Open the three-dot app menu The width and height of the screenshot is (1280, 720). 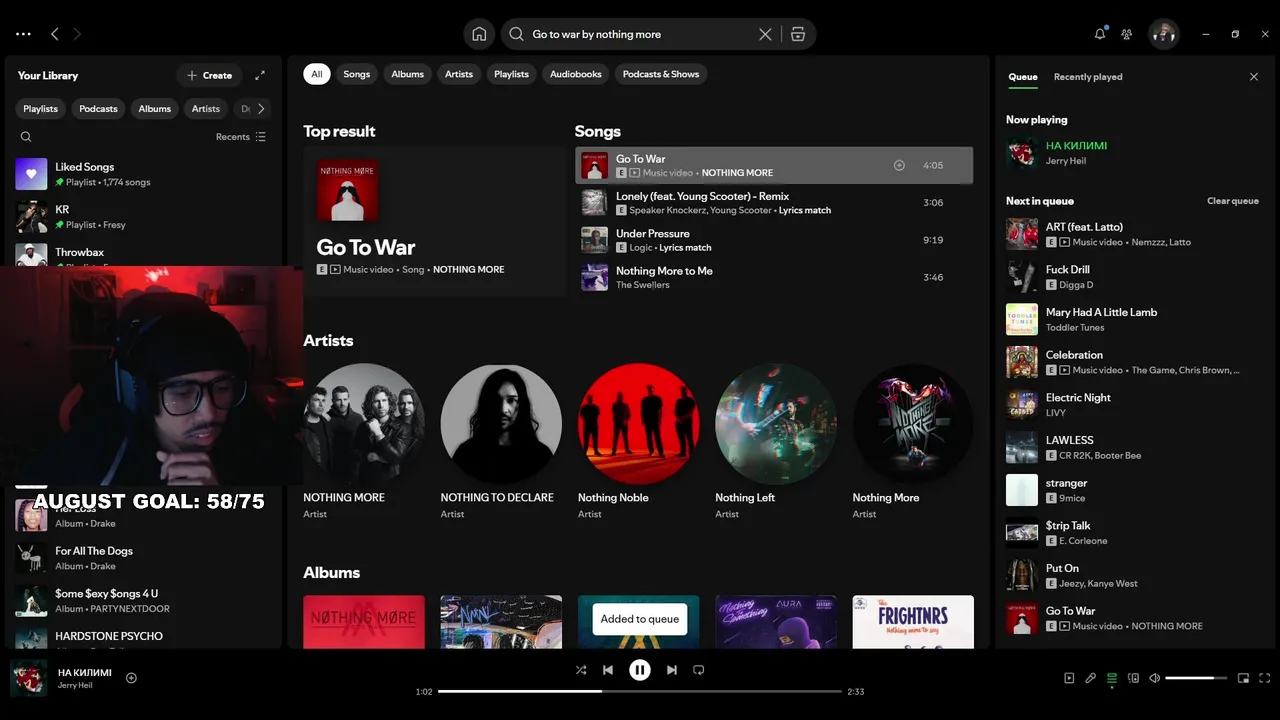pos(23,34)
